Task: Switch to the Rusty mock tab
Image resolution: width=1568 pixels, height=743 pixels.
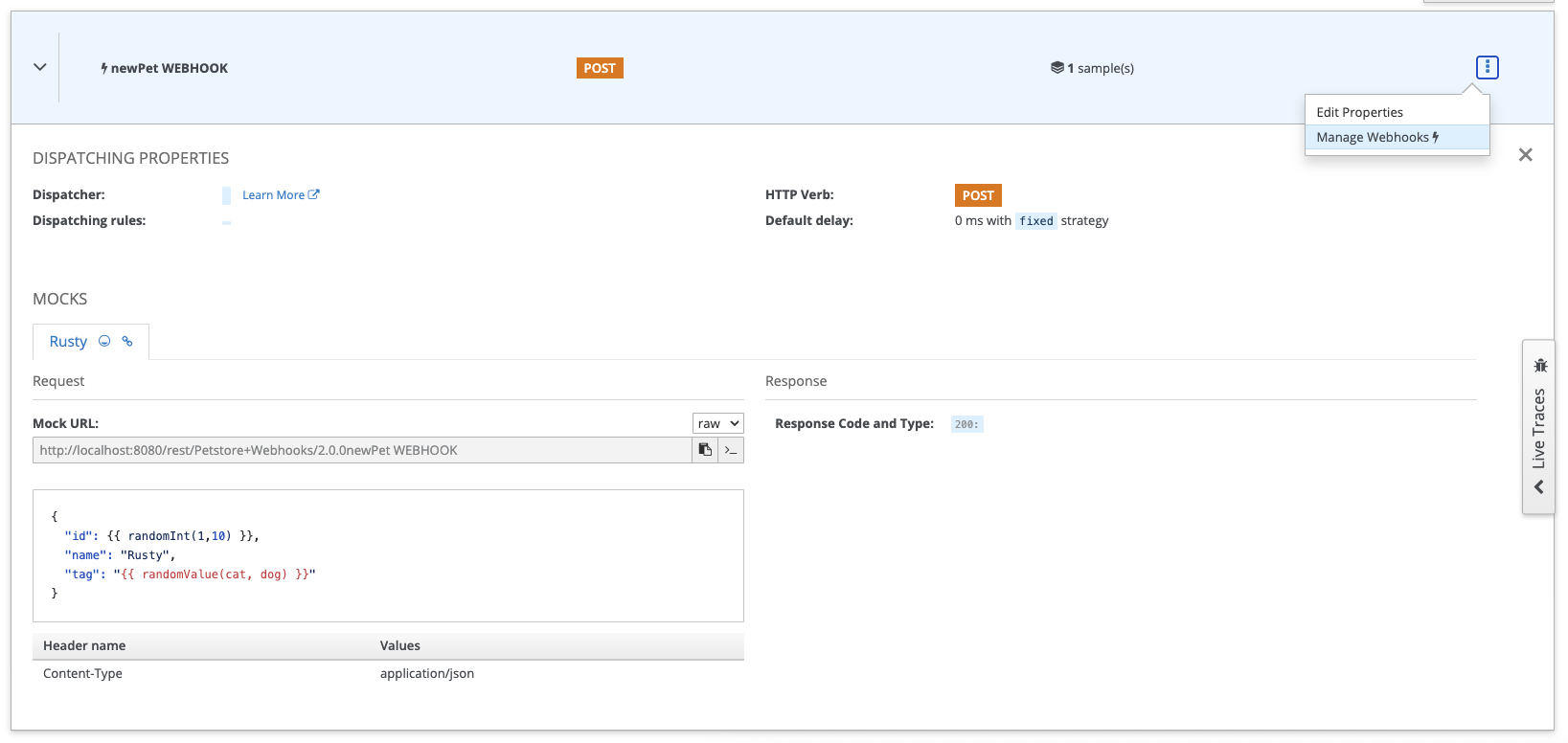Action: coord(68,342)
